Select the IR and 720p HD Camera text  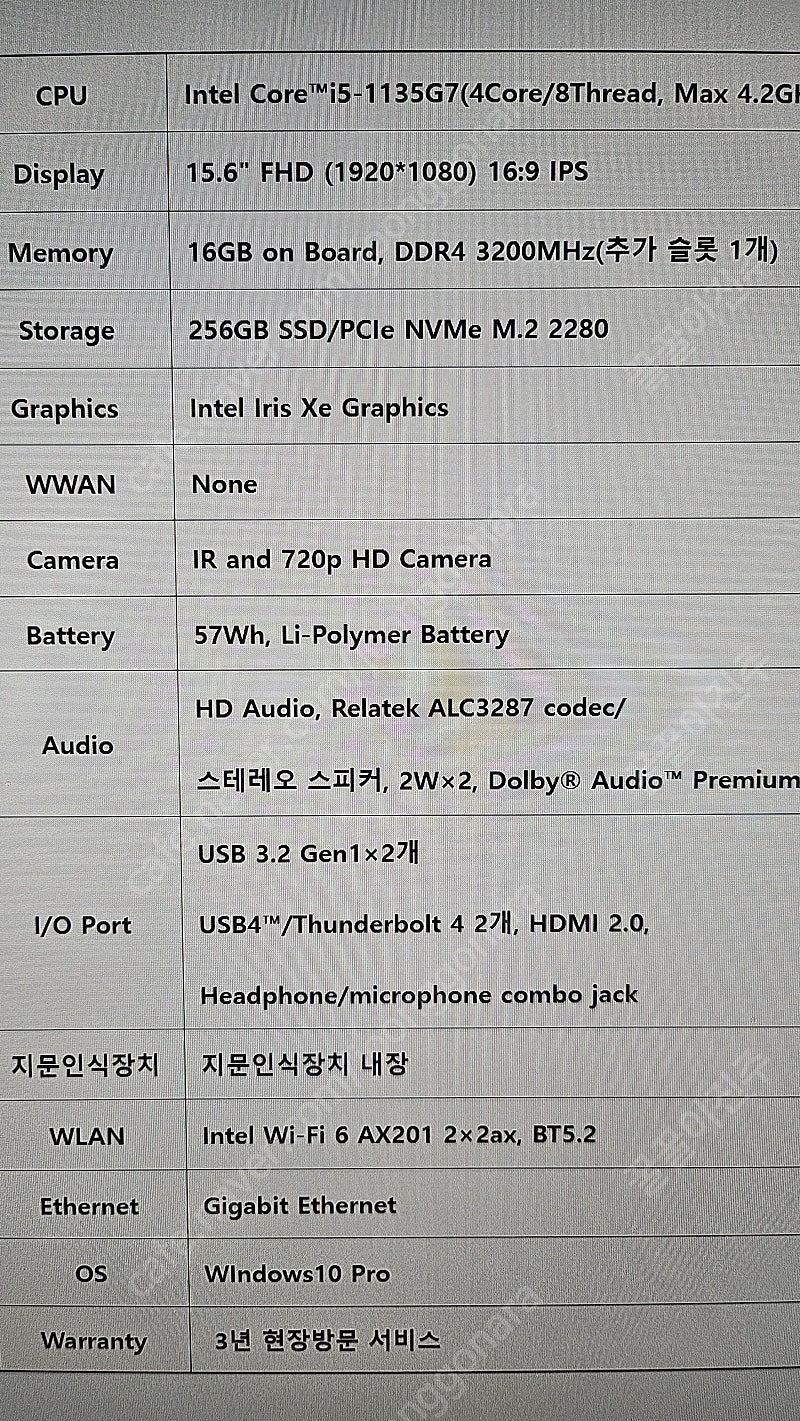pyautogui.click(x=341, y=559)
